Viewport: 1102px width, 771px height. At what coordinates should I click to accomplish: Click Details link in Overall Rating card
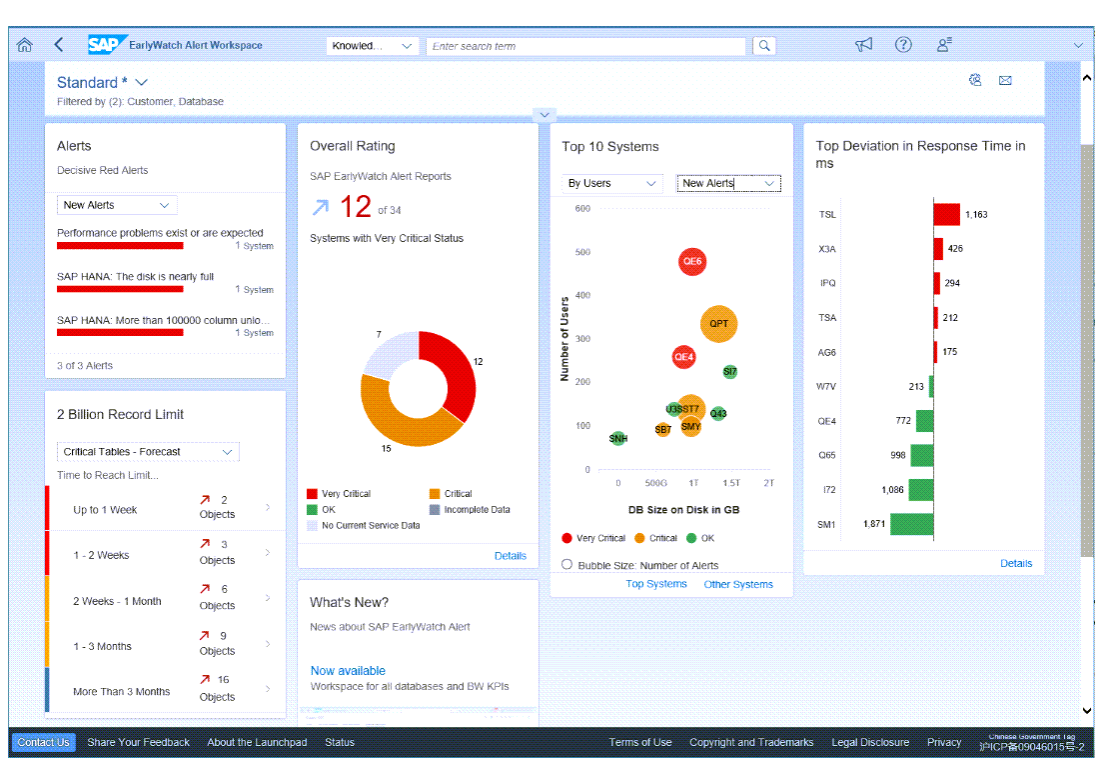(x=510, y=556)
